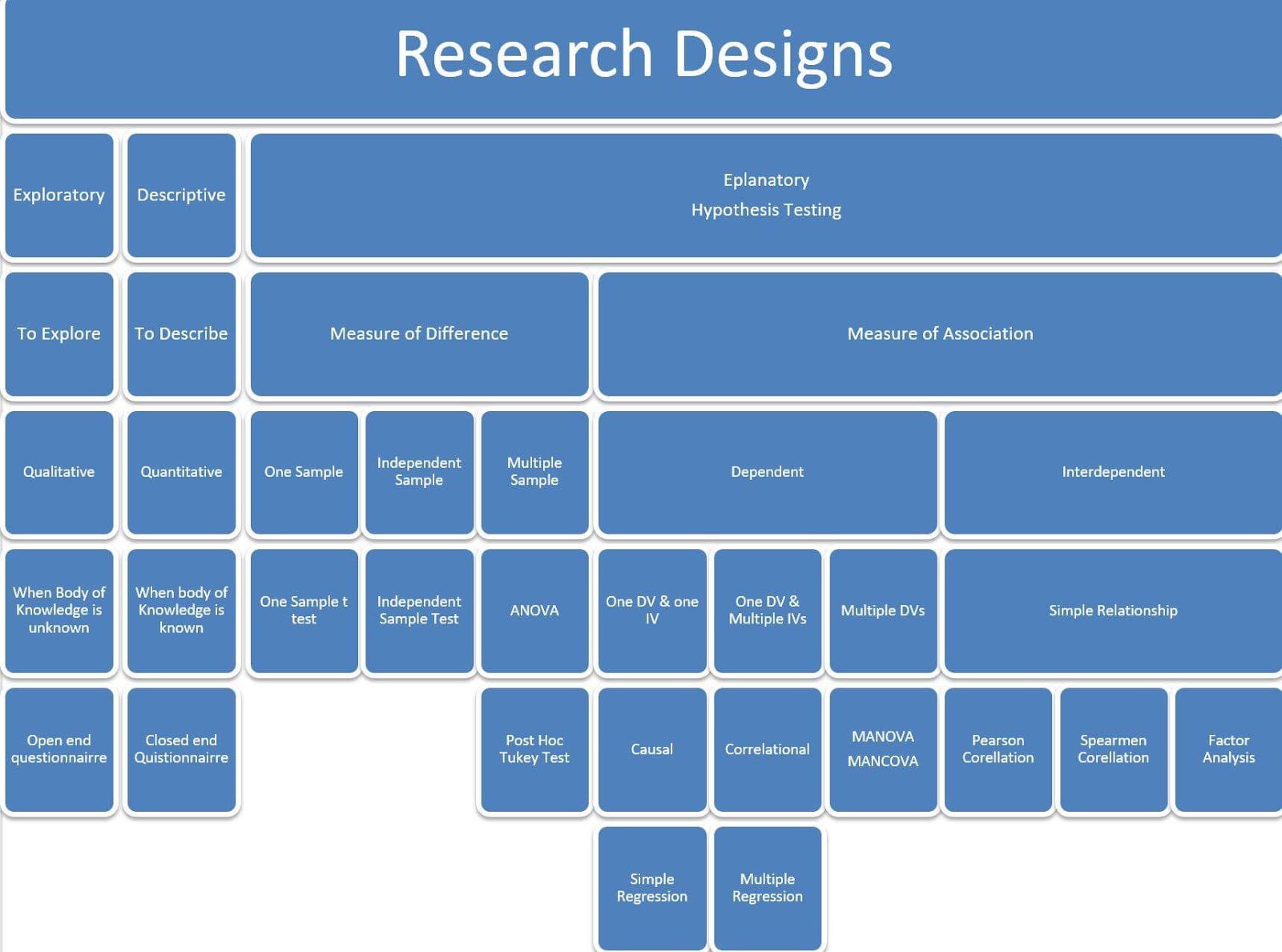Click the Explanatory Hypothesis Testing box
This screenshot has width=1282, height=952.
765,195
